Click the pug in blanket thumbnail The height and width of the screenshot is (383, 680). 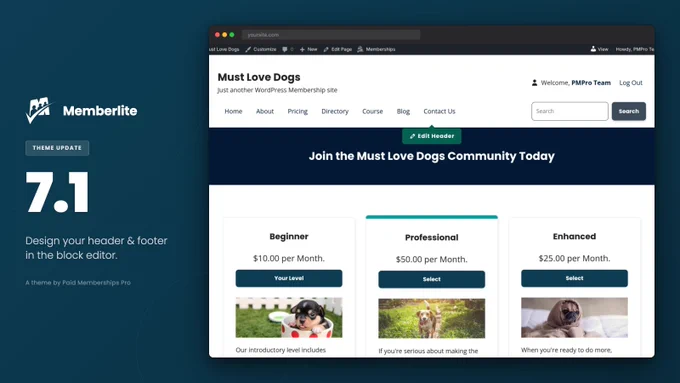(574, 318)
